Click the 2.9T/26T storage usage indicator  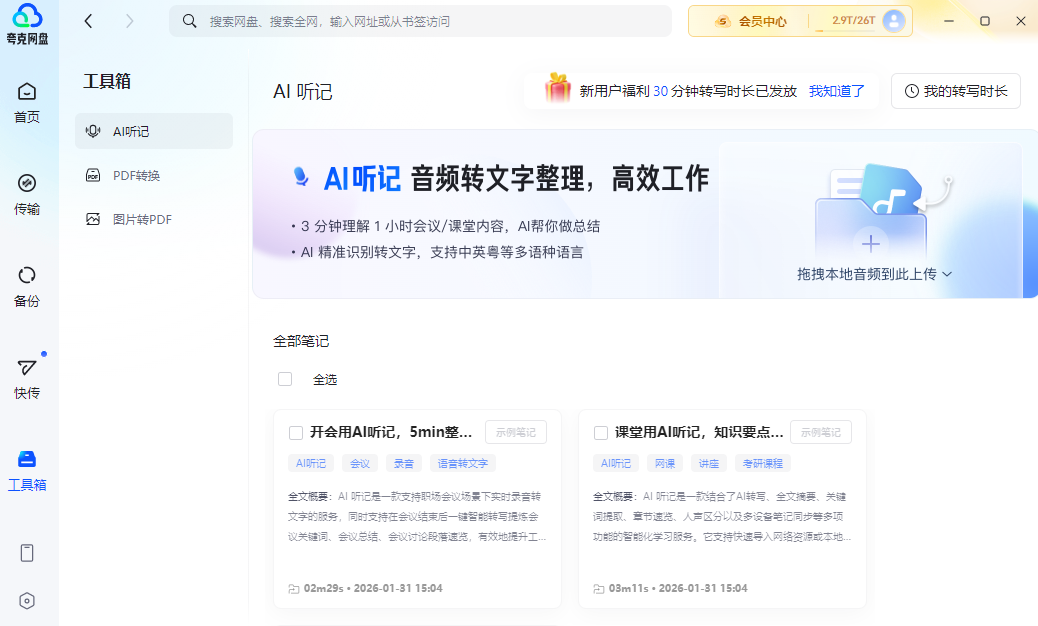pyautogui.click(x=845, y=21)
